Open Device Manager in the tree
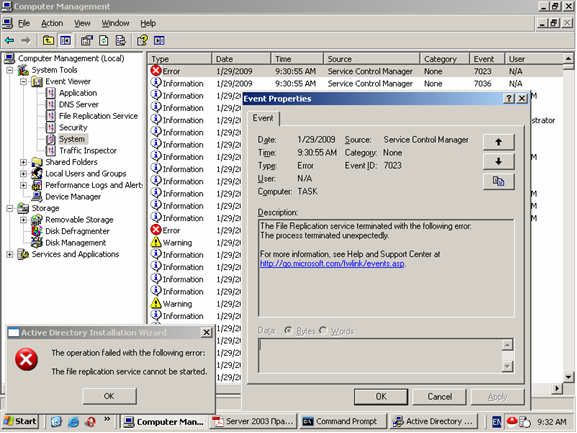577x433 pixels. pyautogui.click(x=73, y=197)
